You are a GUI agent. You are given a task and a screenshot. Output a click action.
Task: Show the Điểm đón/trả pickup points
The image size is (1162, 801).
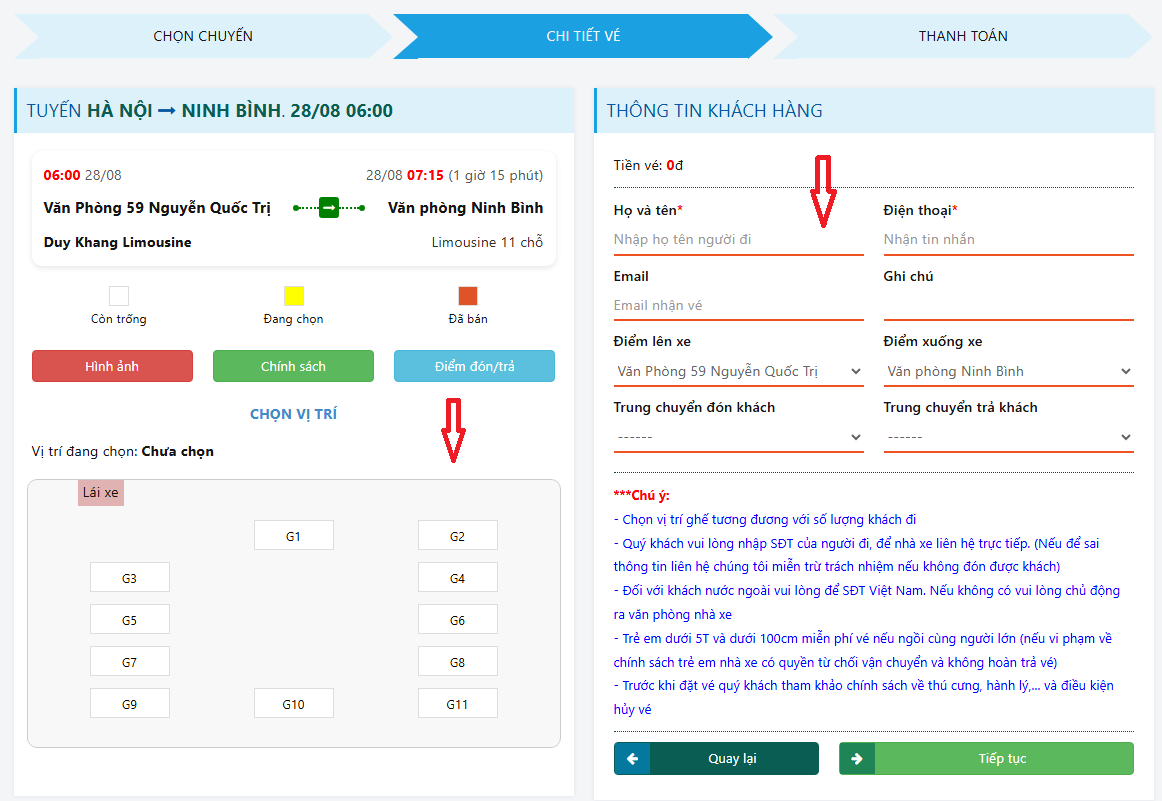pos(474,366)
